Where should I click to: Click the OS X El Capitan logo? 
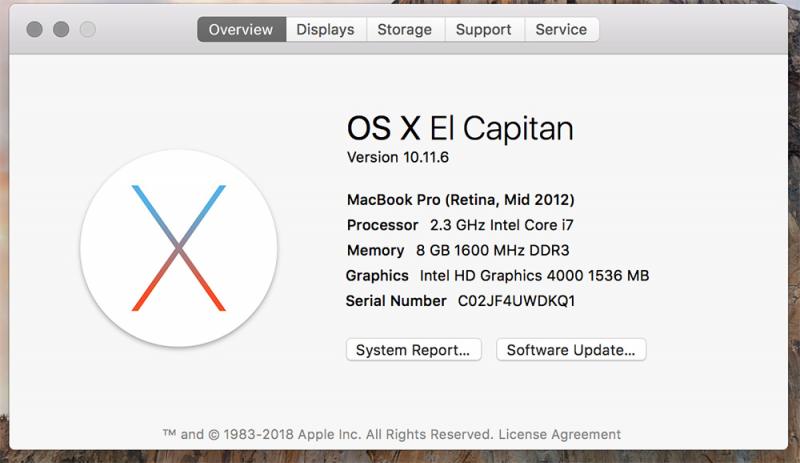(x=179, y=248)
